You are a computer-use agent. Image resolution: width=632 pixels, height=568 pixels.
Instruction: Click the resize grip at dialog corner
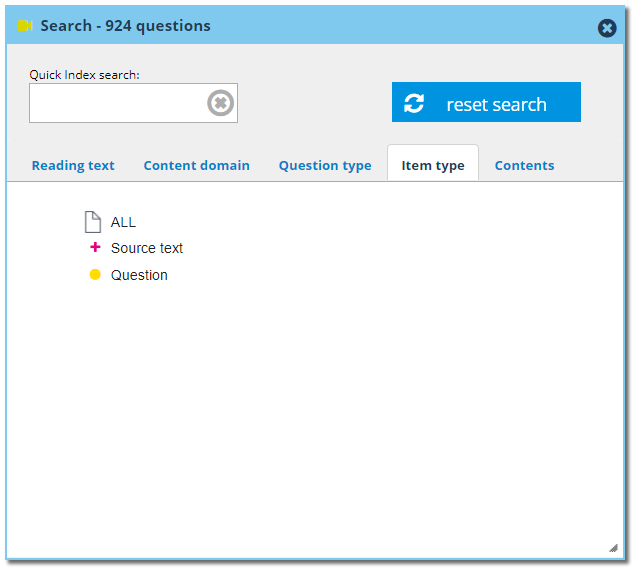(613, 547)
